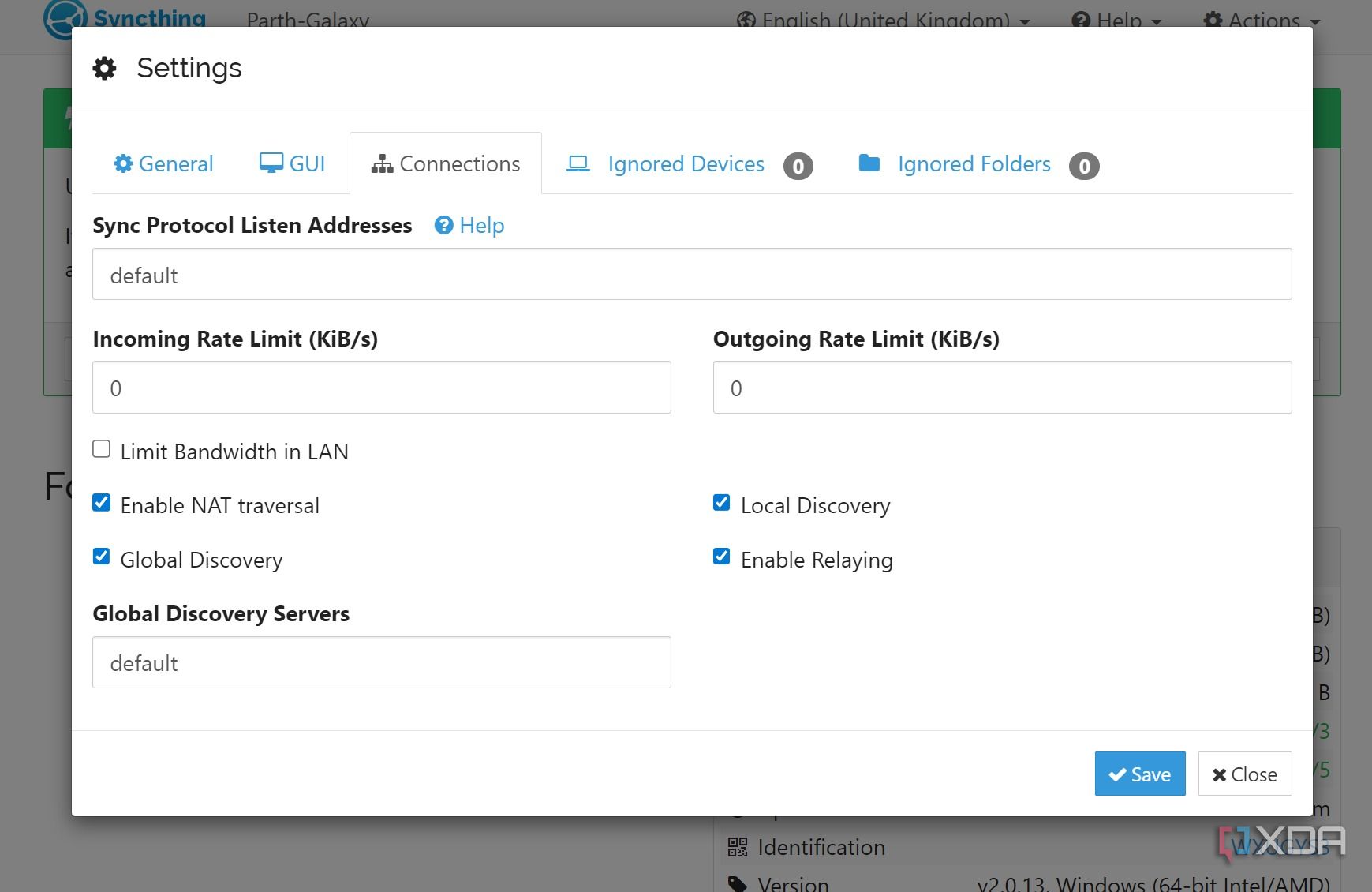Focus the Outgoing Rate Limit input
This screenshot has width=1372, height=892.
coord(1002,388)
